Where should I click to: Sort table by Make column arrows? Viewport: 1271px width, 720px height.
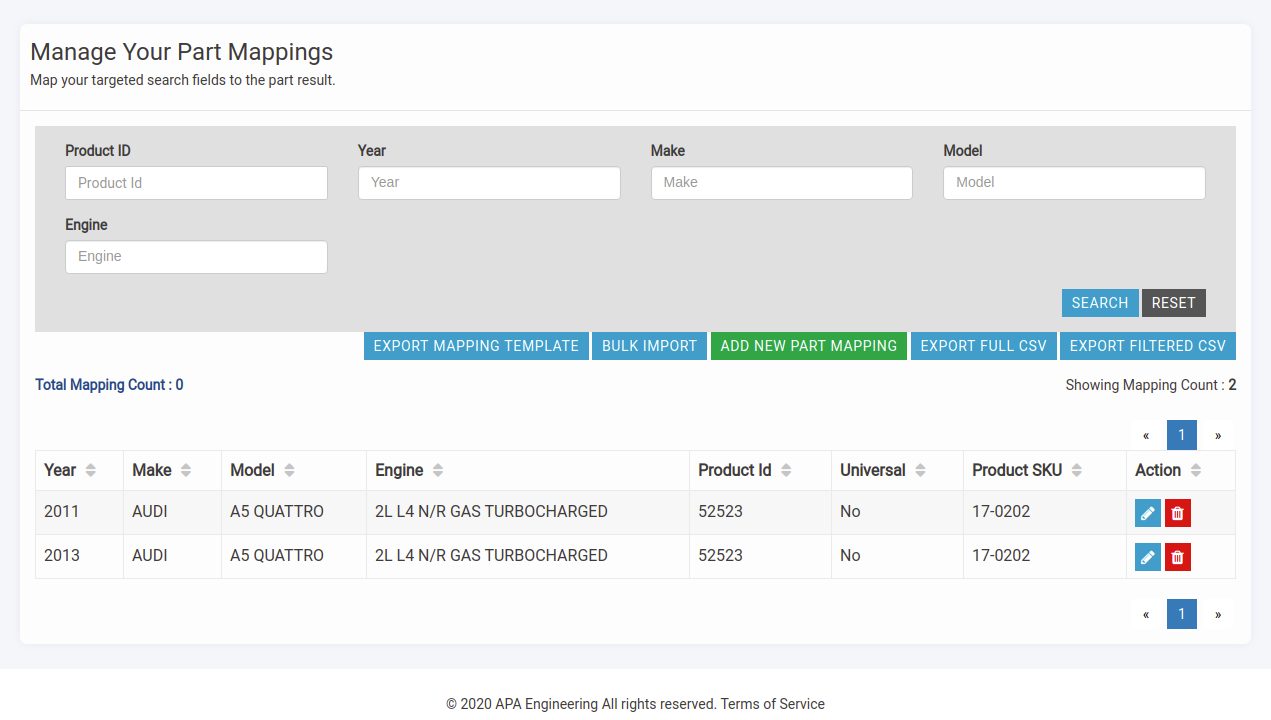[186, 470]
